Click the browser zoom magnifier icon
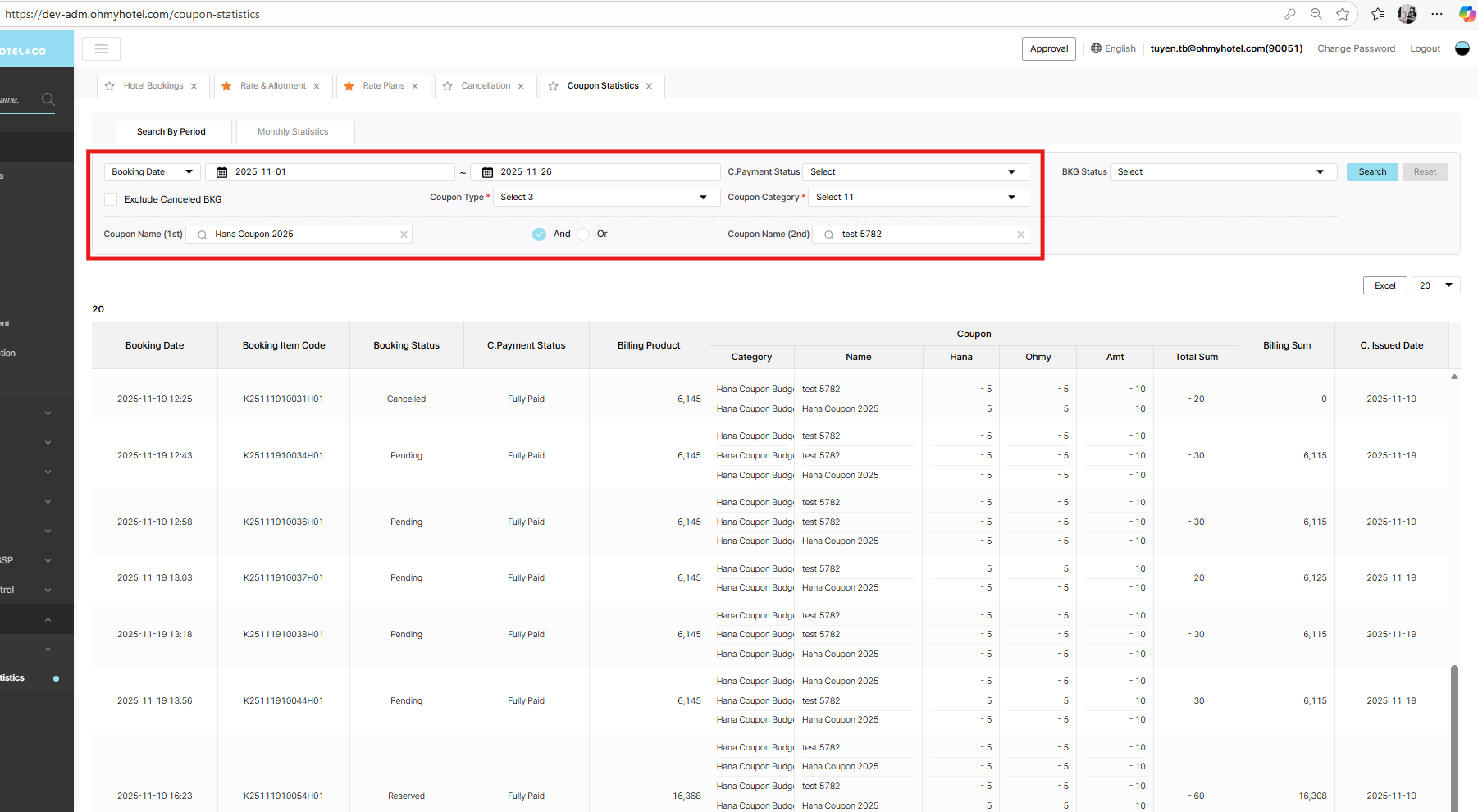 (1316, 14)
